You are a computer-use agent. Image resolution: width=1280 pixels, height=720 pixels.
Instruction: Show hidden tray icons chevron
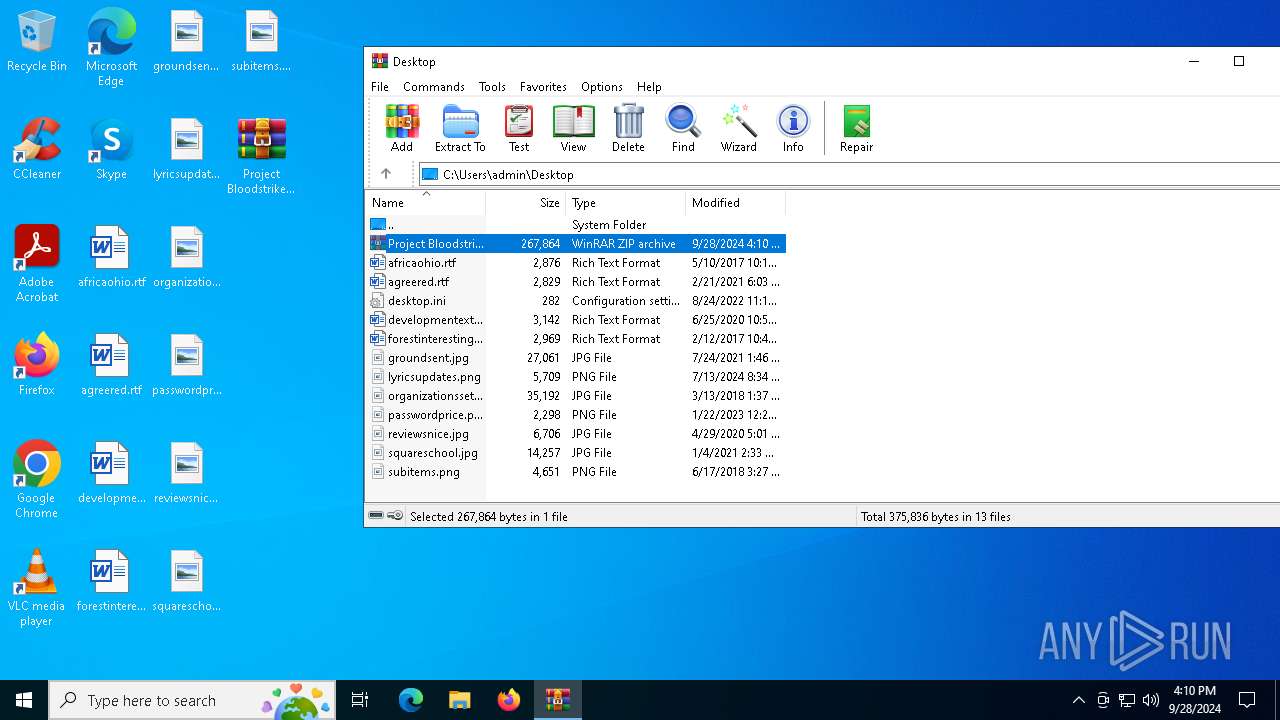pos(1078,700)
